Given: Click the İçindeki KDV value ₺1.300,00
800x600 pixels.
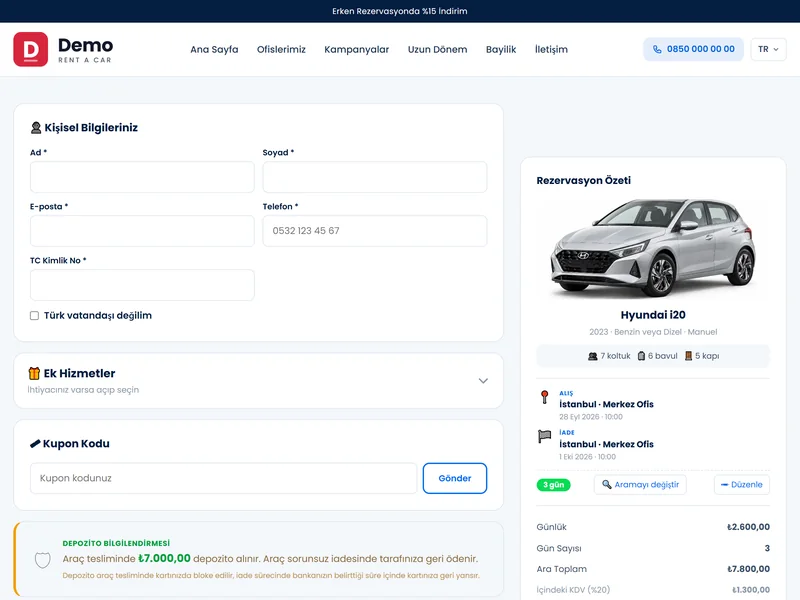Looking at the screenshot, I should 751,590.
